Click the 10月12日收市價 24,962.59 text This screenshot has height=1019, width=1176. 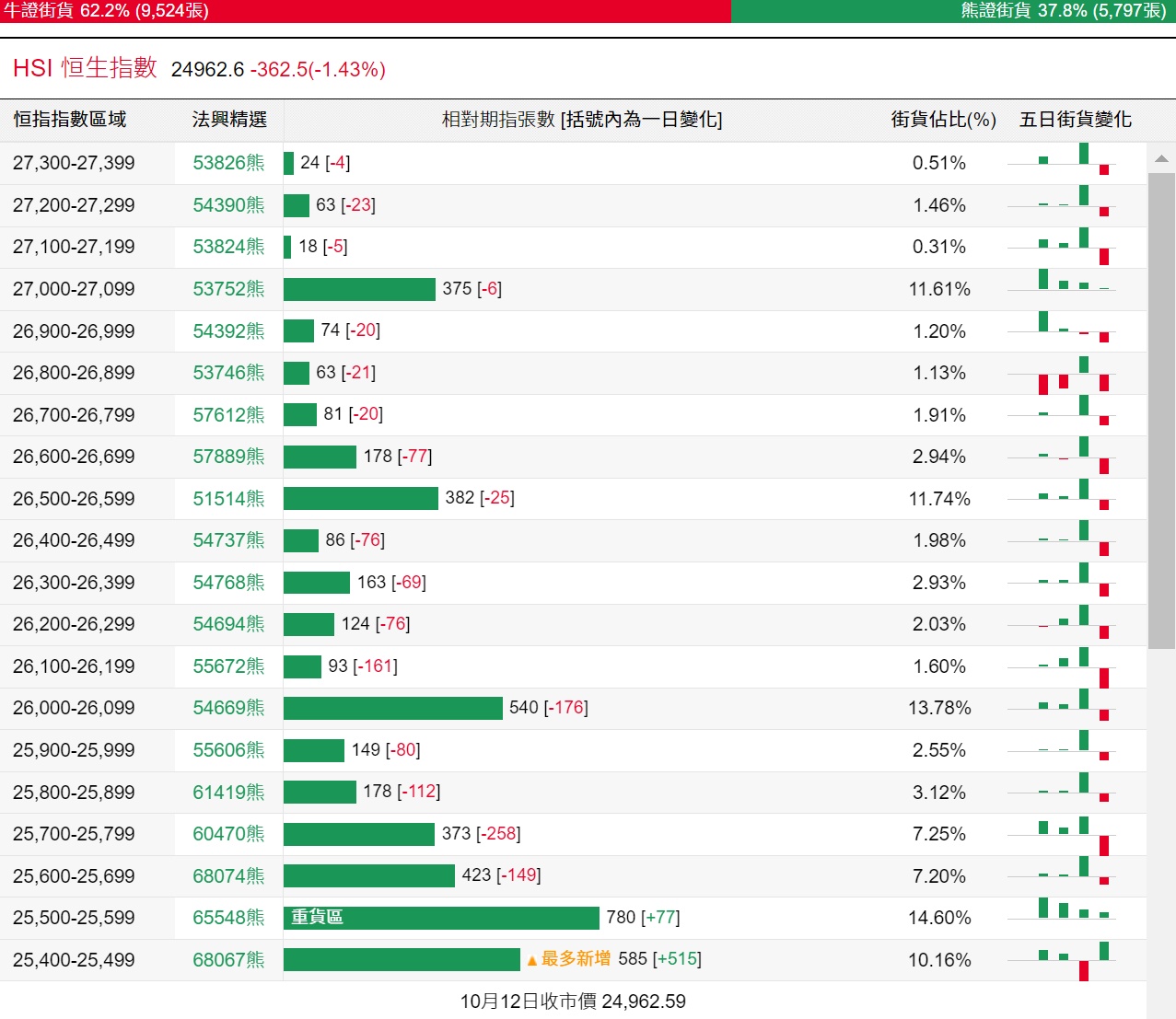[x=573, y=1002]
